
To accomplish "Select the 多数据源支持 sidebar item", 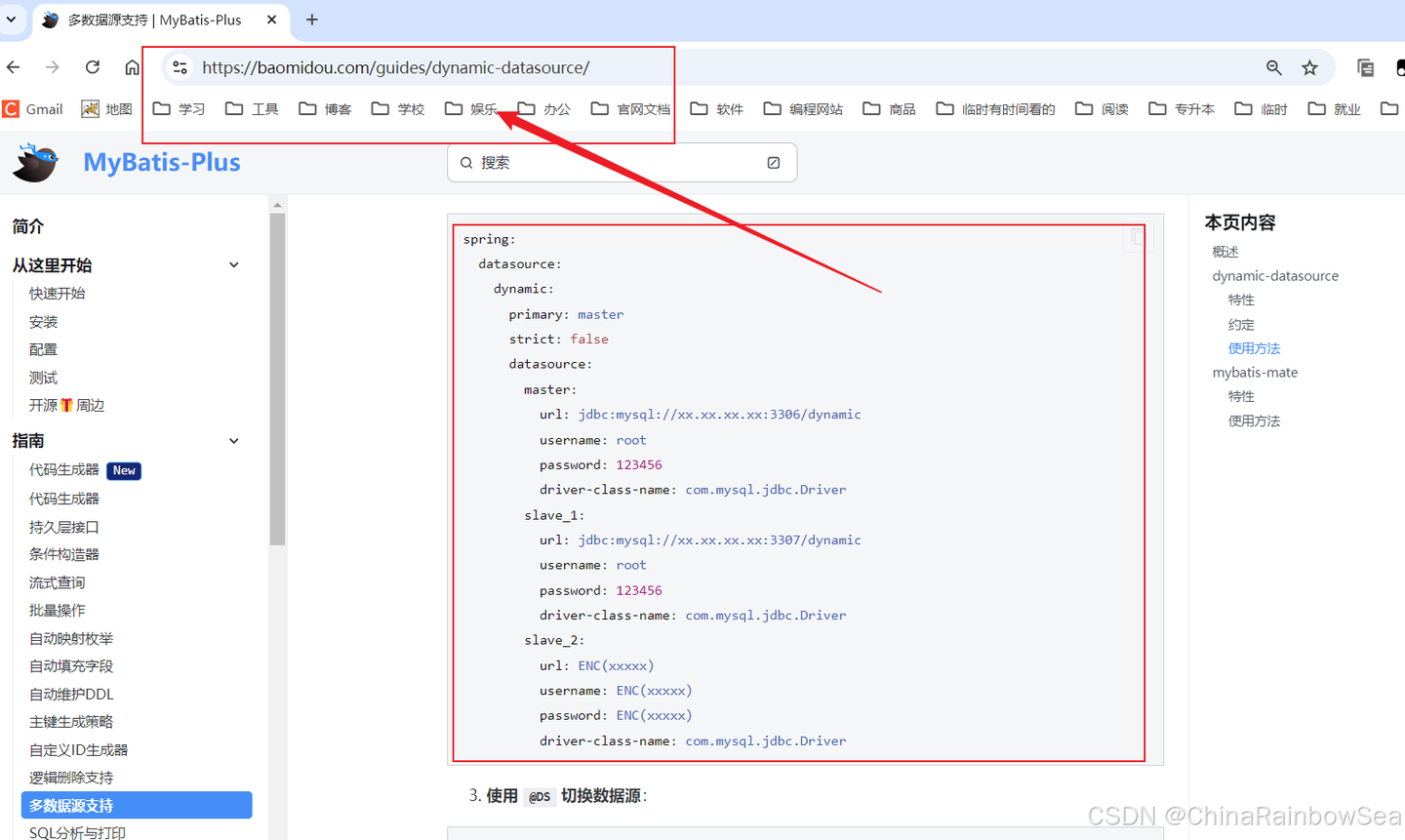I will coord(137,805).
